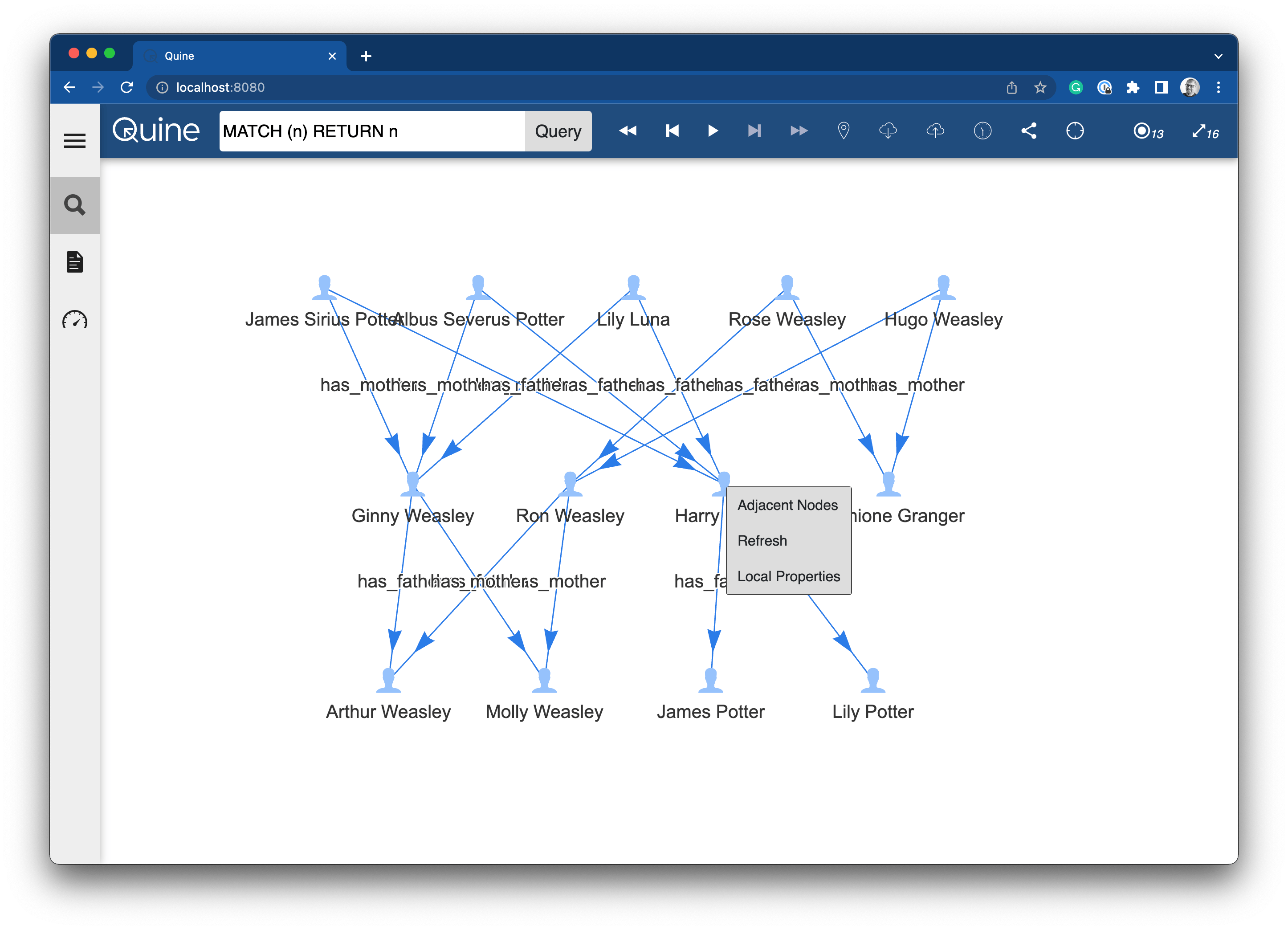Click the MATCH (n) RETURN n query field
Image resolution: width=1288 pixels, height=930 pixels.
coord(372,131)
